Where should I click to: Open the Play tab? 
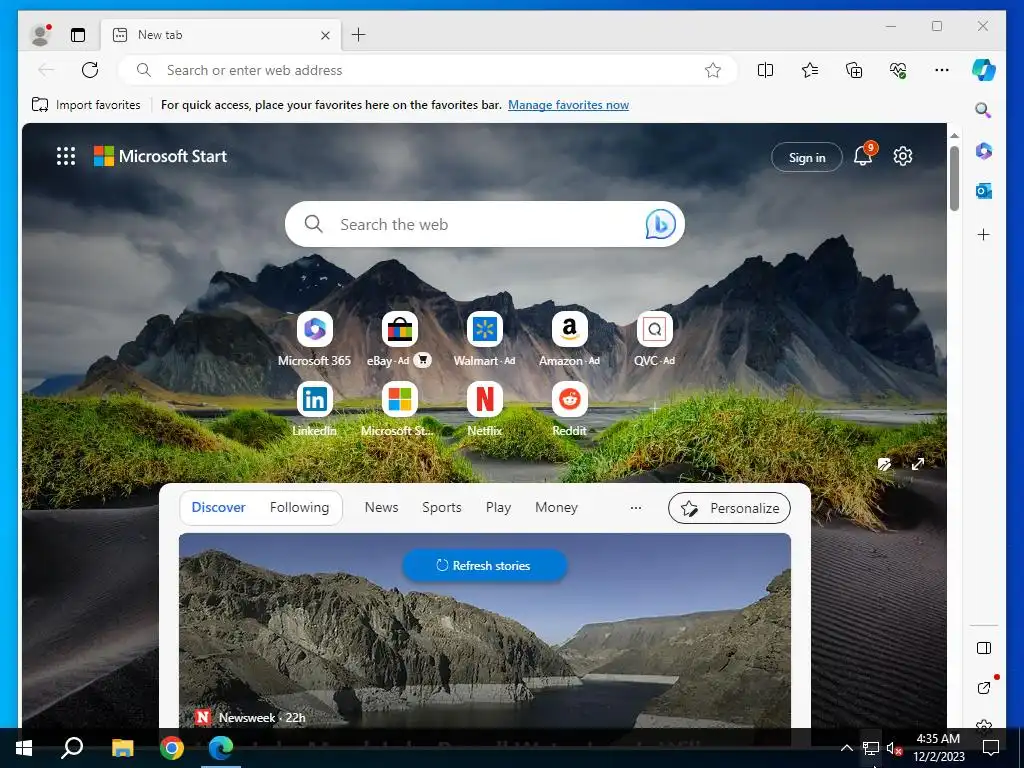498,507
